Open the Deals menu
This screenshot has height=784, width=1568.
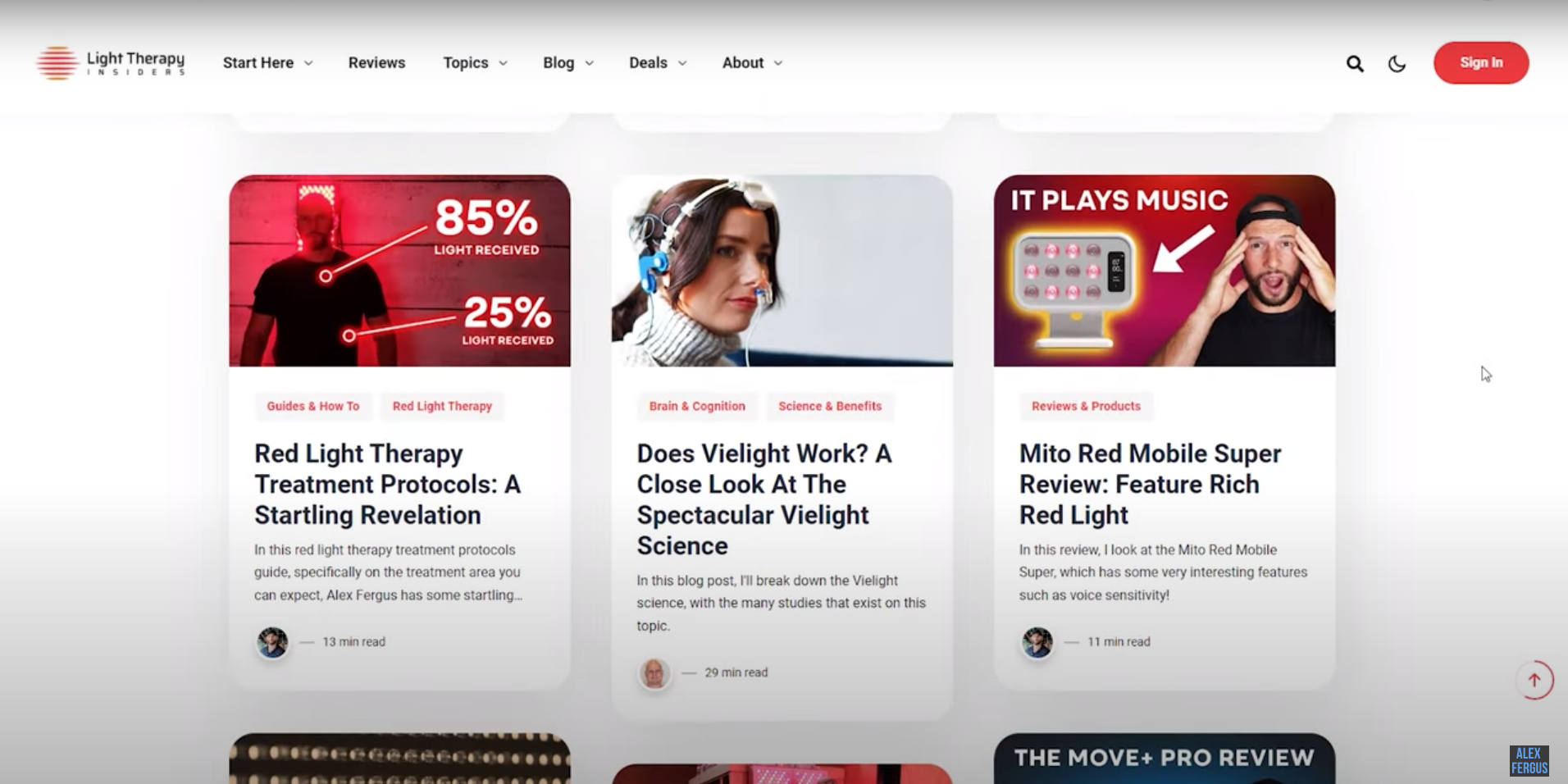coord(648,63)
